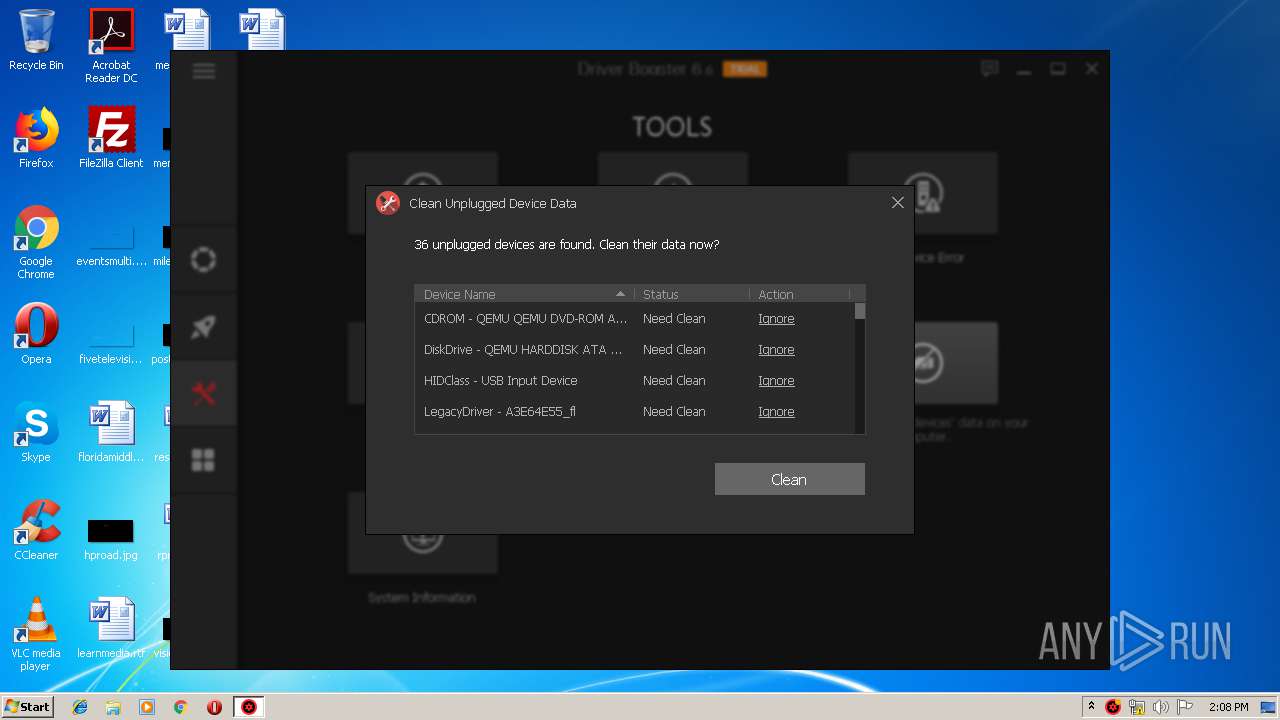
Task: Open the network tray icon
Action: pos(1137,707)
